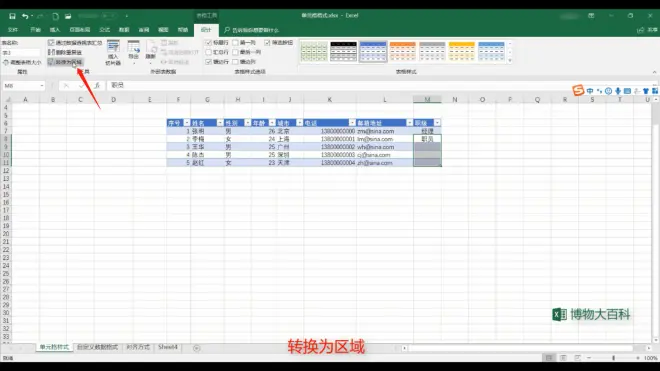Open the Sheet4 sheet tab

[168, 347]
